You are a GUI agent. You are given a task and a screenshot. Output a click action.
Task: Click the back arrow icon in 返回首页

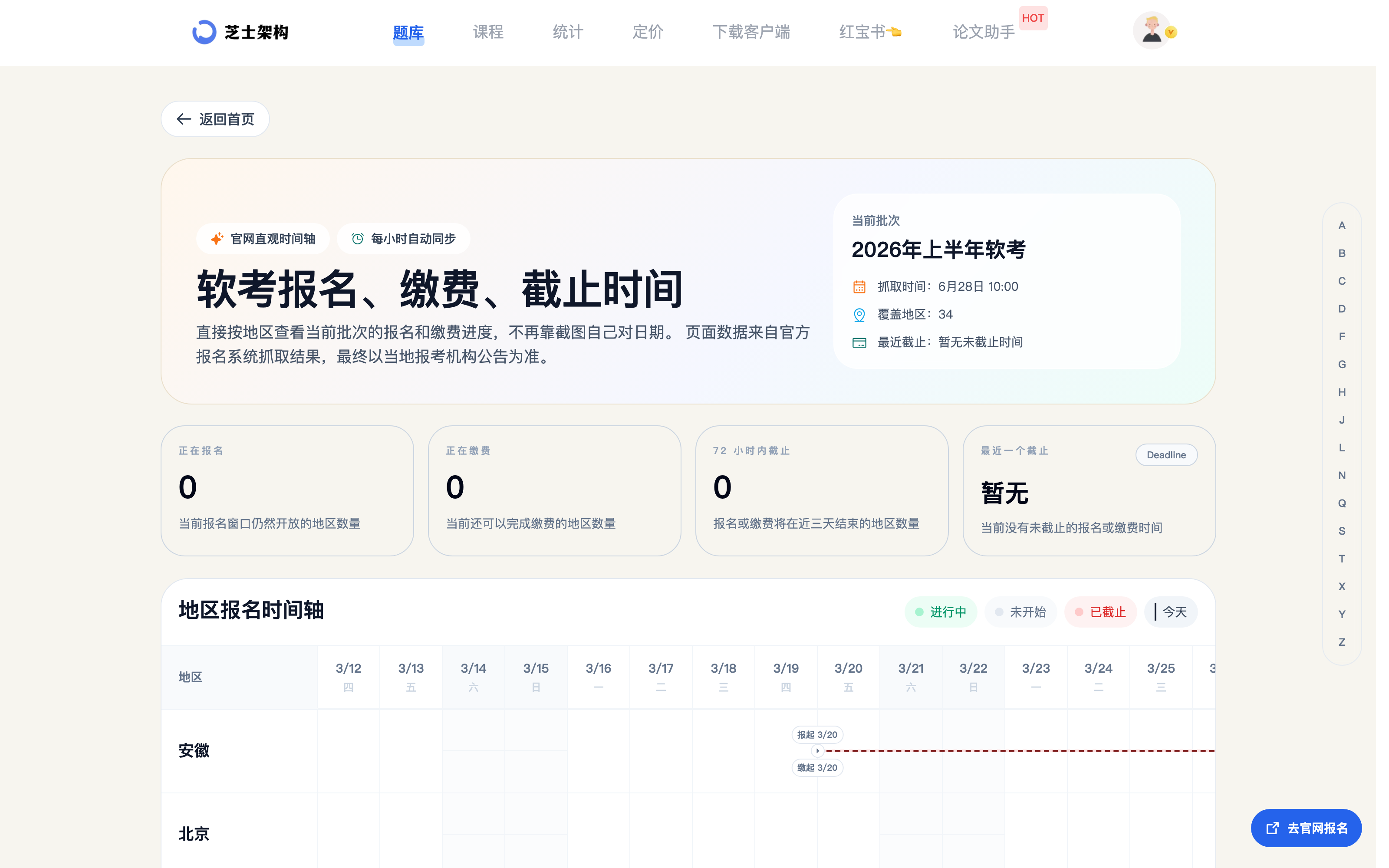tap(184, 119)
